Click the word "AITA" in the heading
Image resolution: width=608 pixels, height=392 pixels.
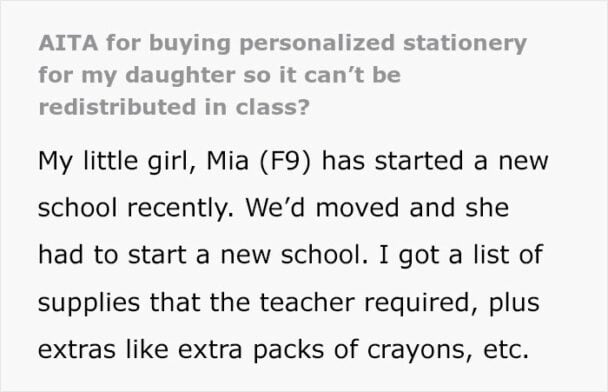coord(68,43)
